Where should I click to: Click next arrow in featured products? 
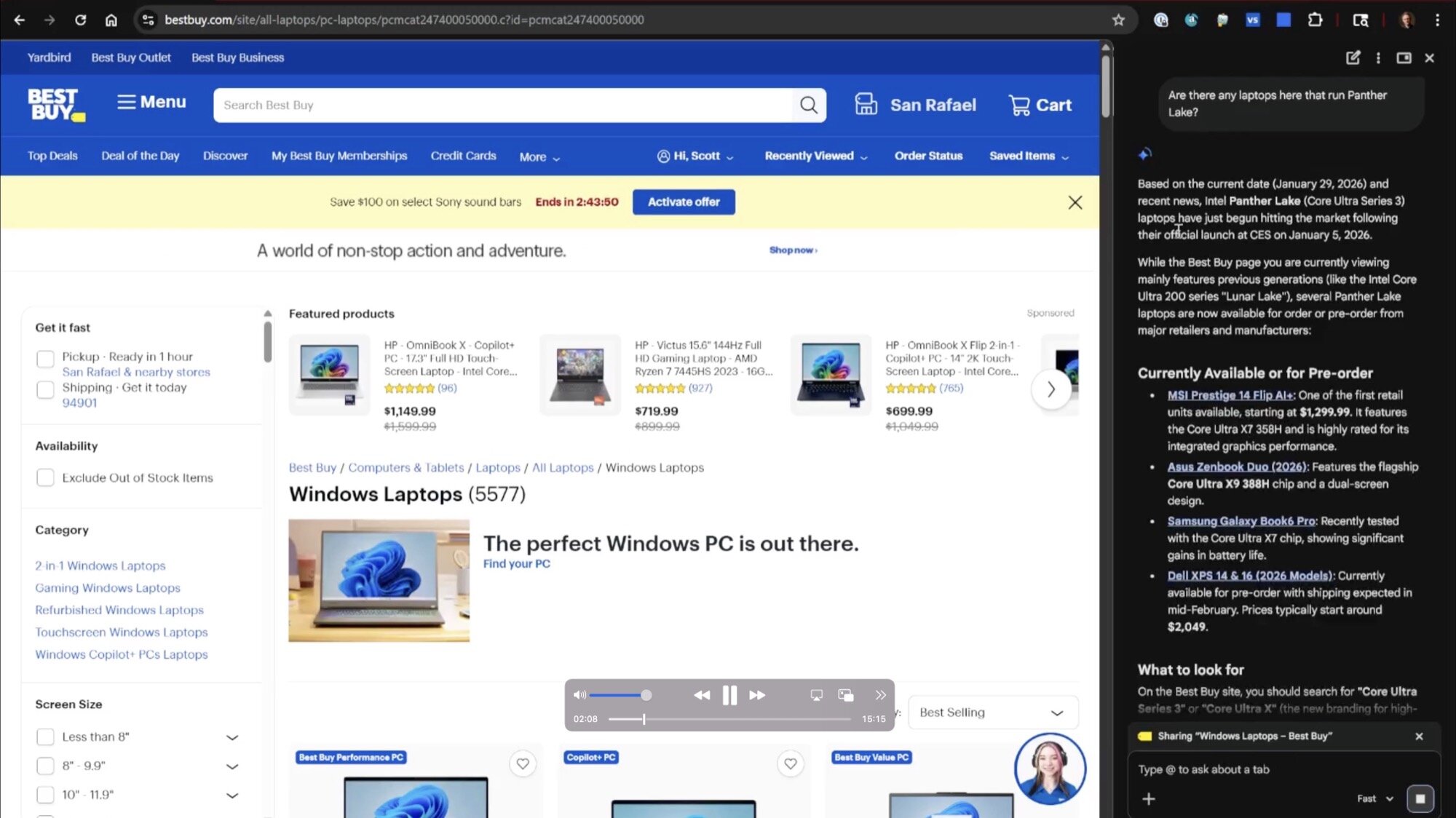[1051, 389]
